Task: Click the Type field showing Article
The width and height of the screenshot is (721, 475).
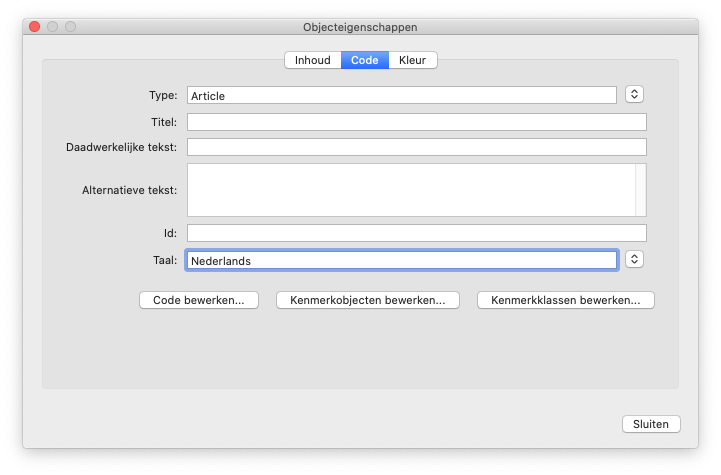Action: click(x=401, y=95)
